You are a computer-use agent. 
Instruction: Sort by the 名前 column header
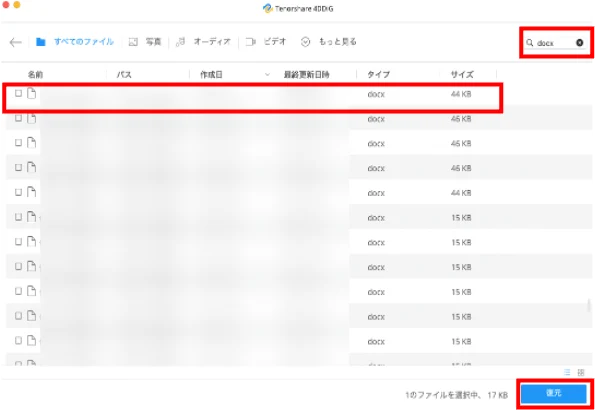[35, 74]
